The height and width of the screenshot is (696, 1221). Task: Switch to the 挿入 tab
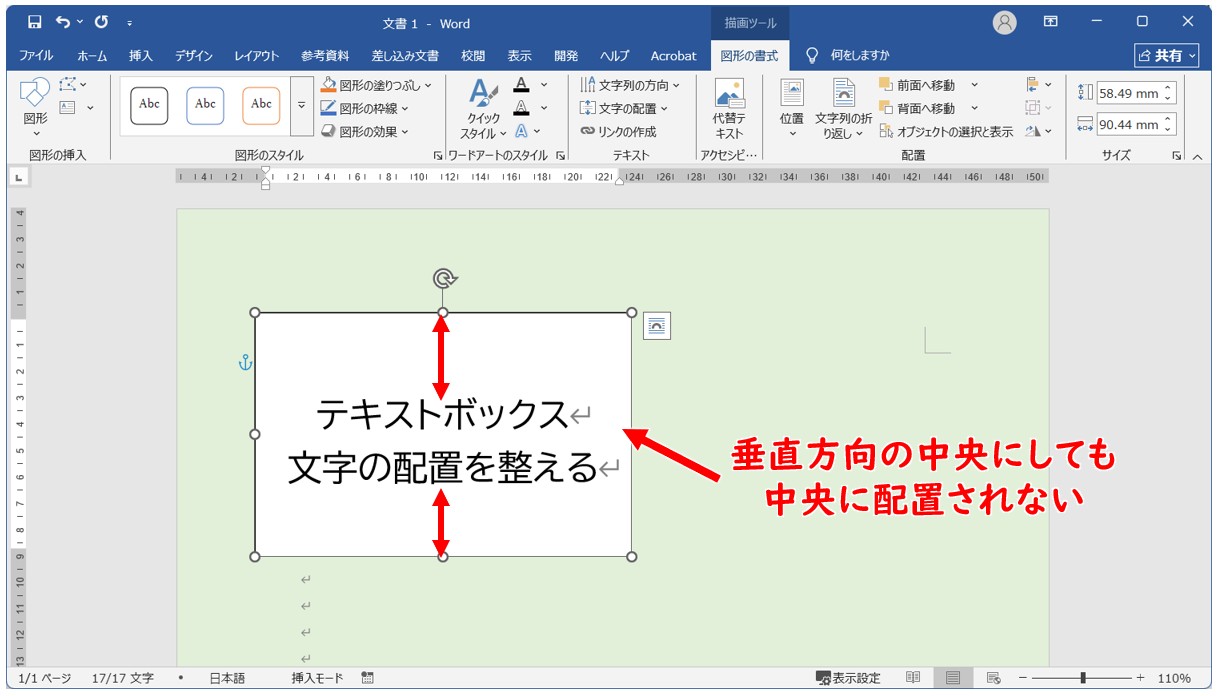pos(140,56)
